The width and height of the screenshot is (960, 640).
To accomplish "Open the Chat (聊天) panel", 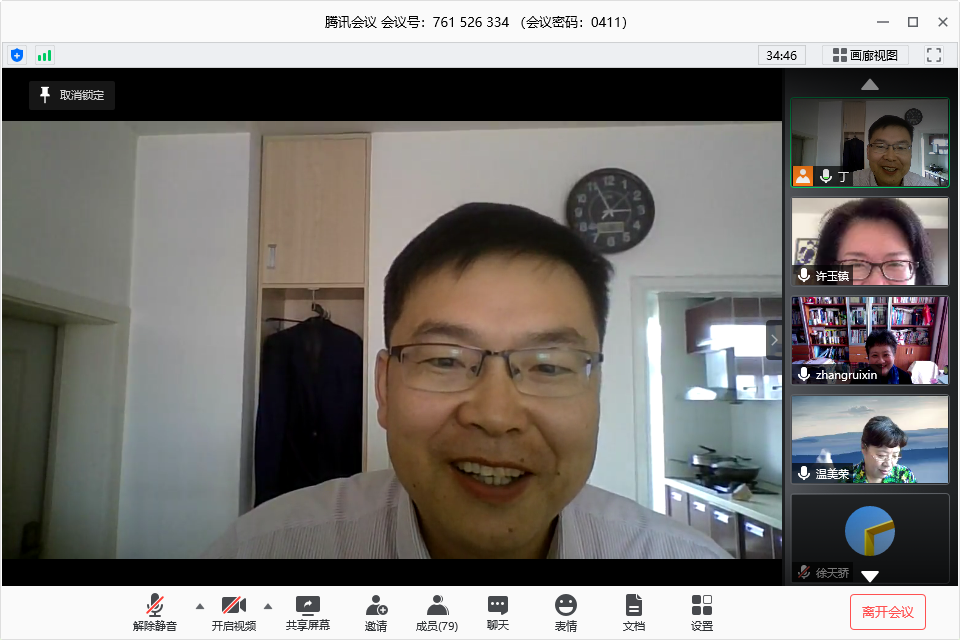I will click(x=497, y=612).
